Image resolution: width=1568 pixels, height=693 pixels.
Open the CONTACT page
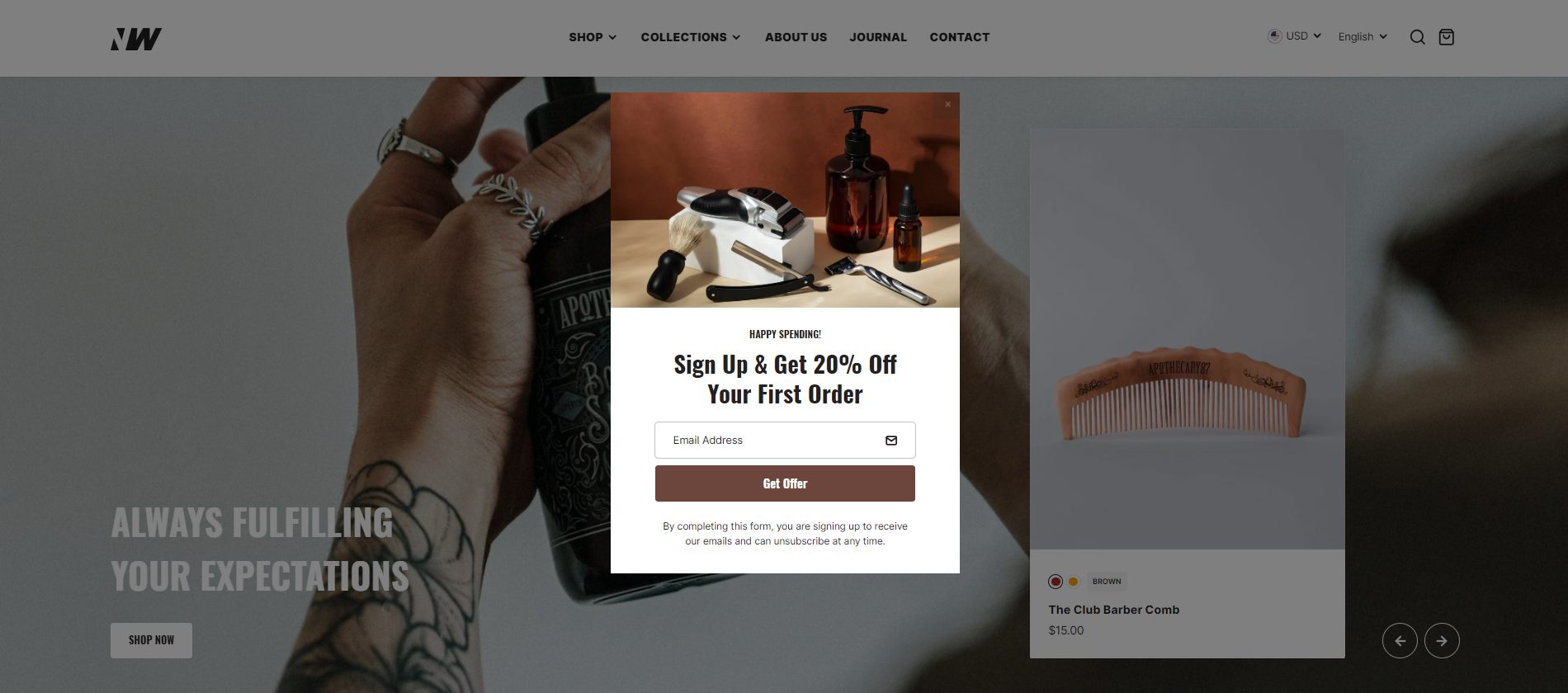[x=960, y=37]
